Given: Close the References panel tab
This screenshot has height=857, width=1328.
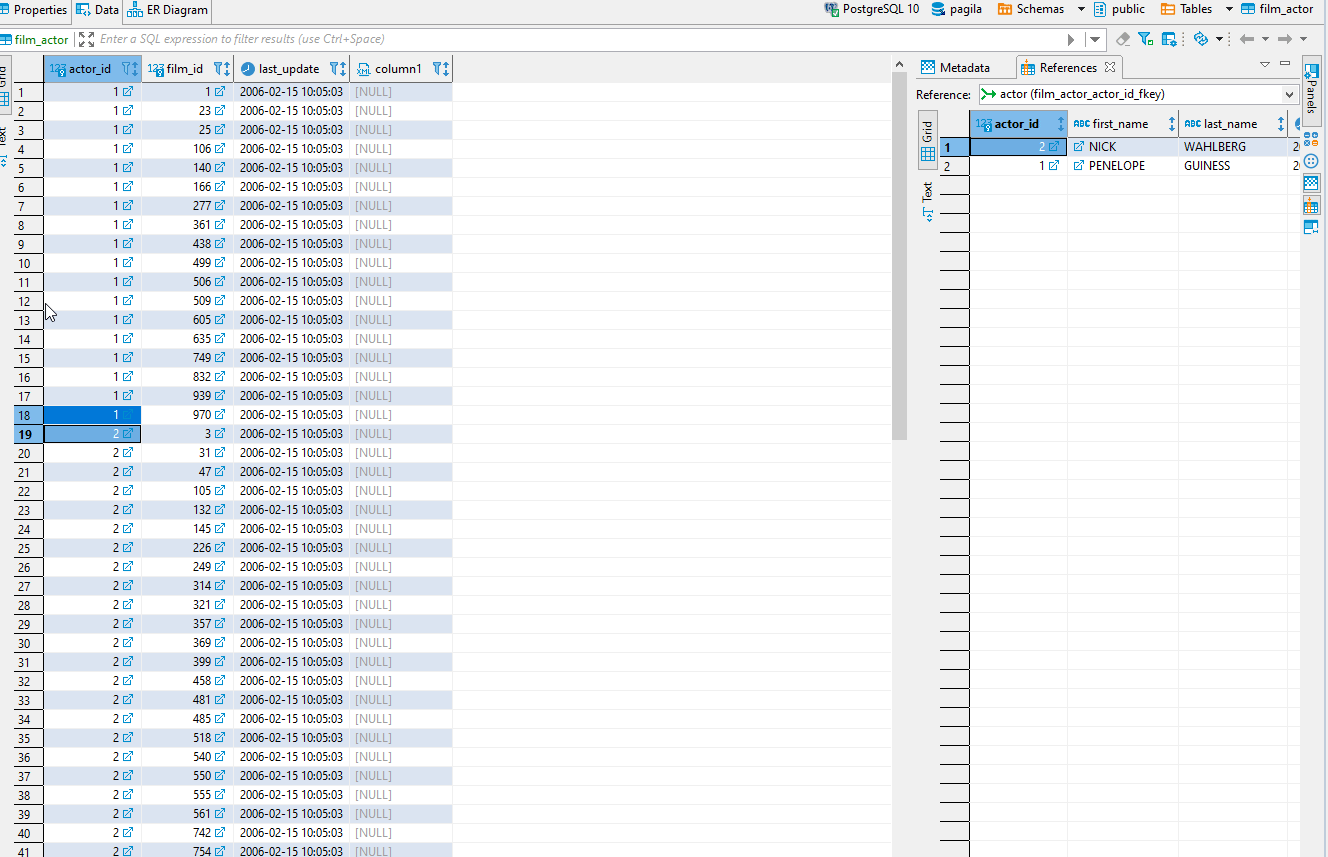Looking at the screenshot, I should (1110, 67).
